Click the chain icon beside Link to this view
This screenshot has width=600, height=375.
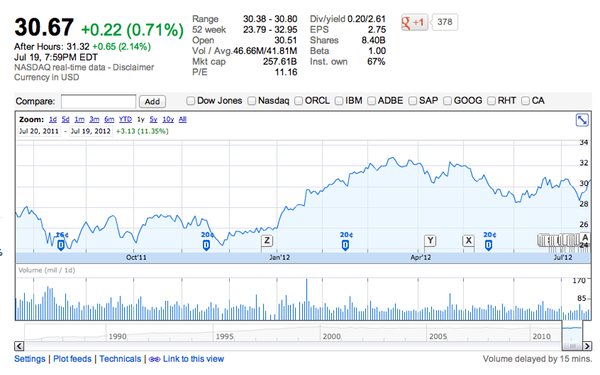pyautogui.click(x=154, y=359)
